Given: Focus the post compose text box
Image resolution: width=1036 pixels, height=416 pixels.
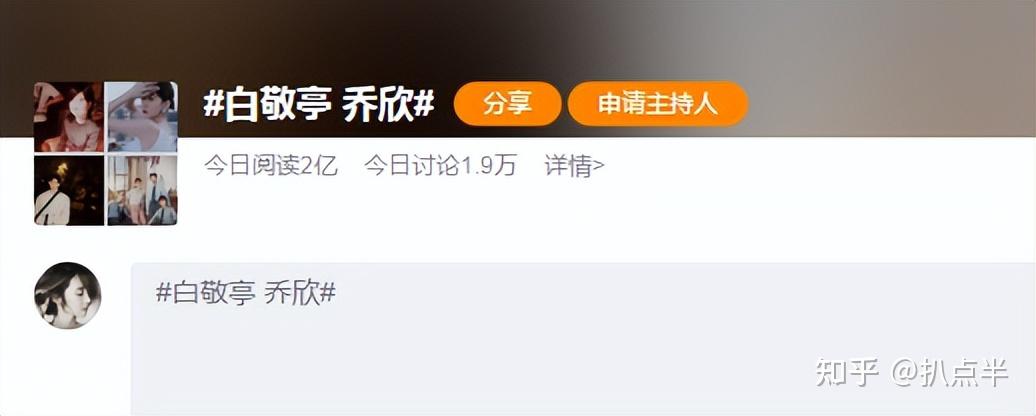Looking at the screenshot, I should tap(583, 339).
